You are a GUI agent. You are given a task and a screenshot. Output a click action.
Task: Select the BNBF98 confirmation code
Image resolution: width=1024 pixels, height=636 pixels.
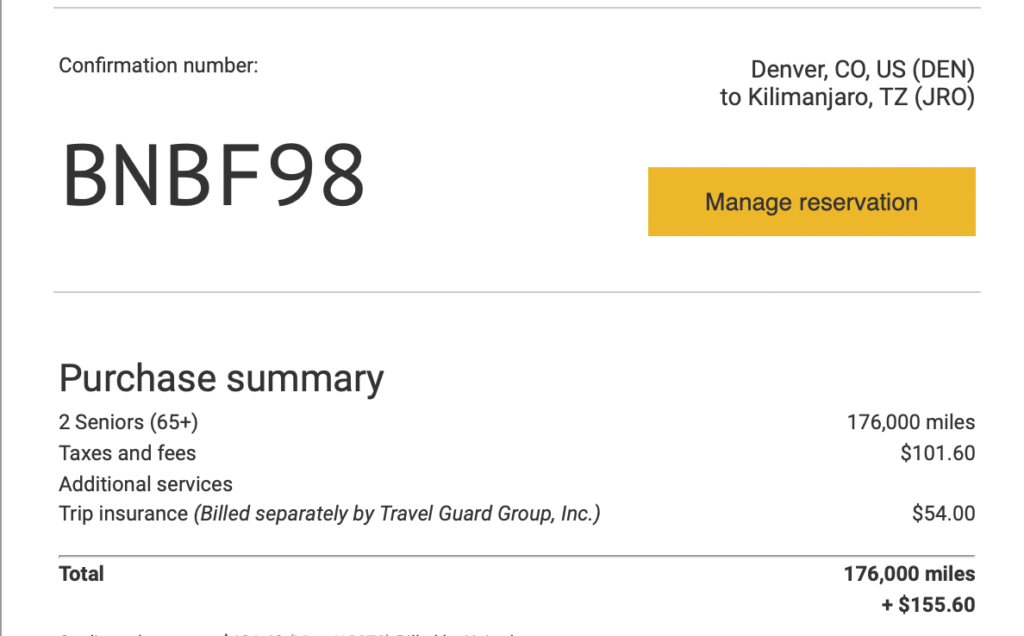click(214, 176)
